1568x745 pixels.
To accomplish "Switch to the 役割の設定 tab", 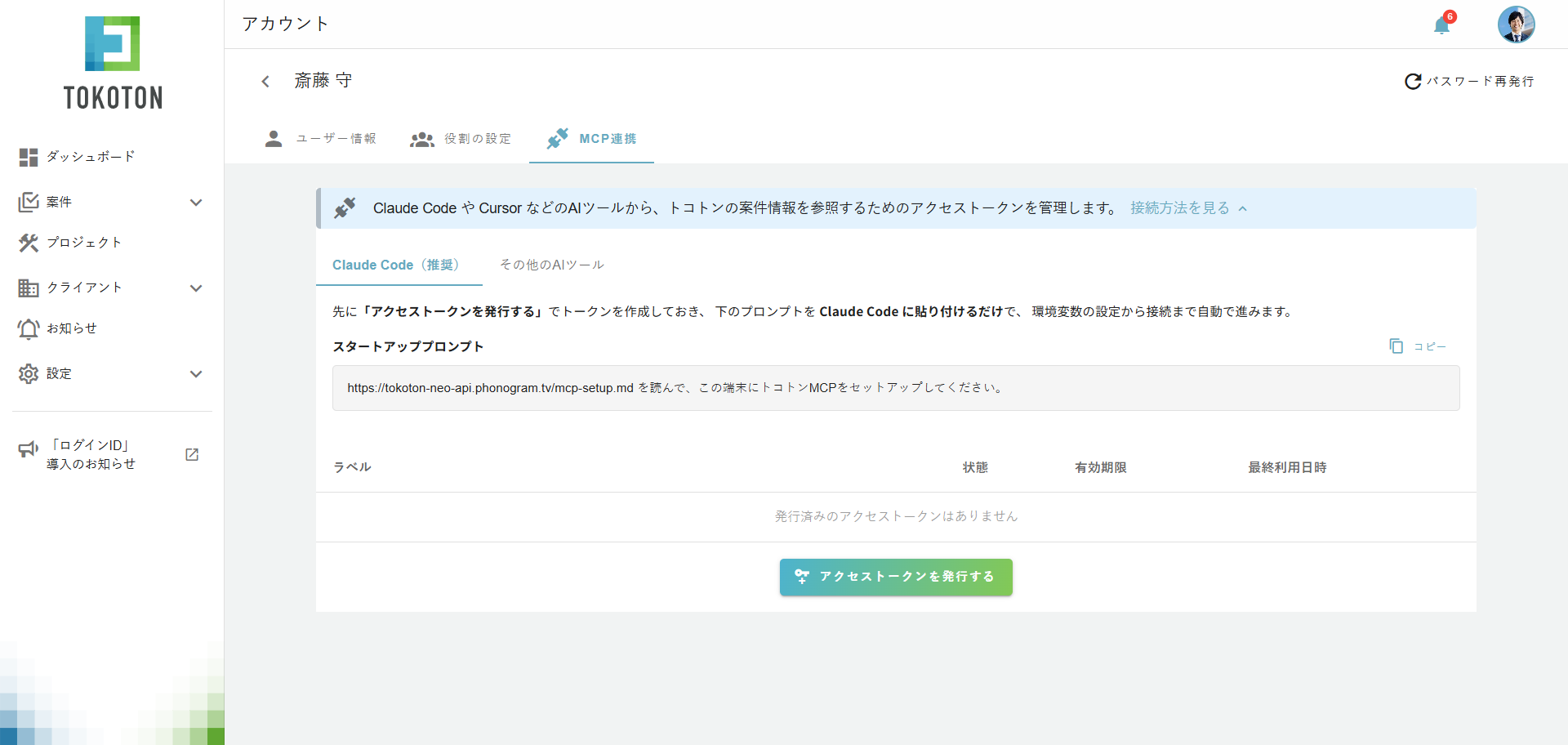I will pyautogui.click(x=461, y=139).
